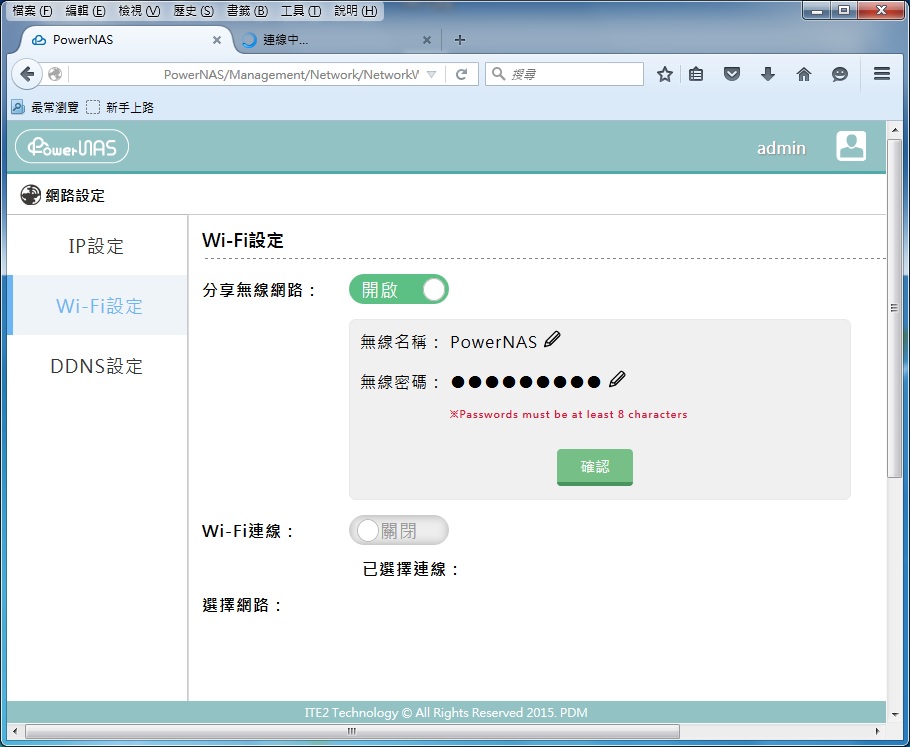
Task: Click the search magnifier icon
Action: [x=498, y=74]
